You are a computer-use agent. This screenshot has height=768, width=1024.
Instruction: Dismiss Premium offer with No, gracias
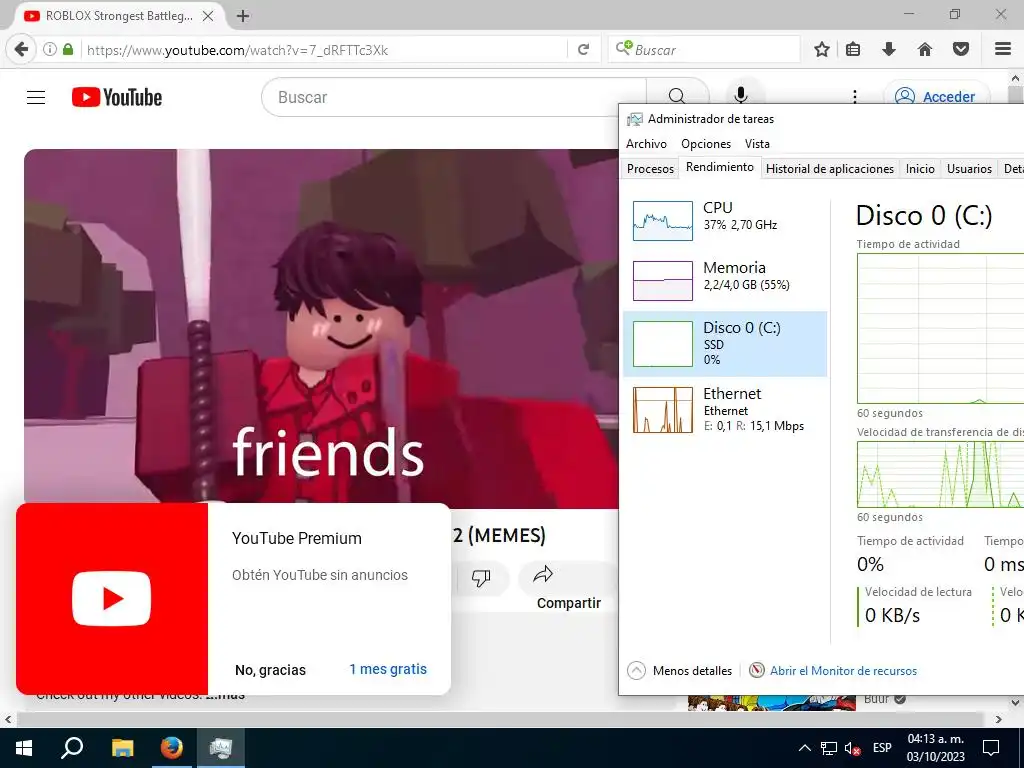pyautogui.click(x=270, y=669)
